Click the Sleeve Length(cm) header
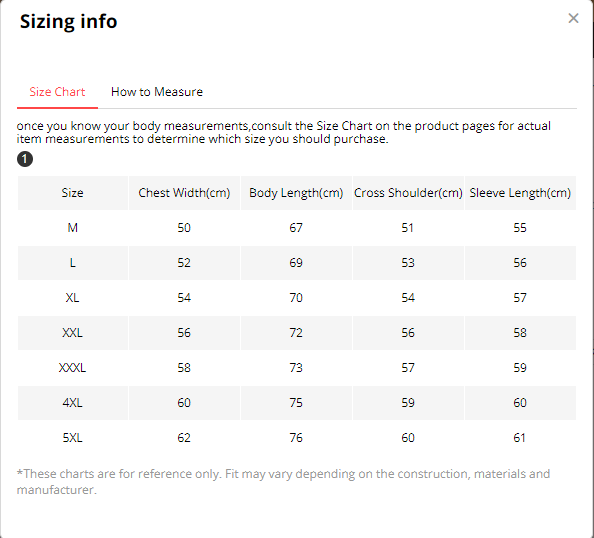Image resolution: width=594 pixels, height=538 pixels. (x=520, y=193)
